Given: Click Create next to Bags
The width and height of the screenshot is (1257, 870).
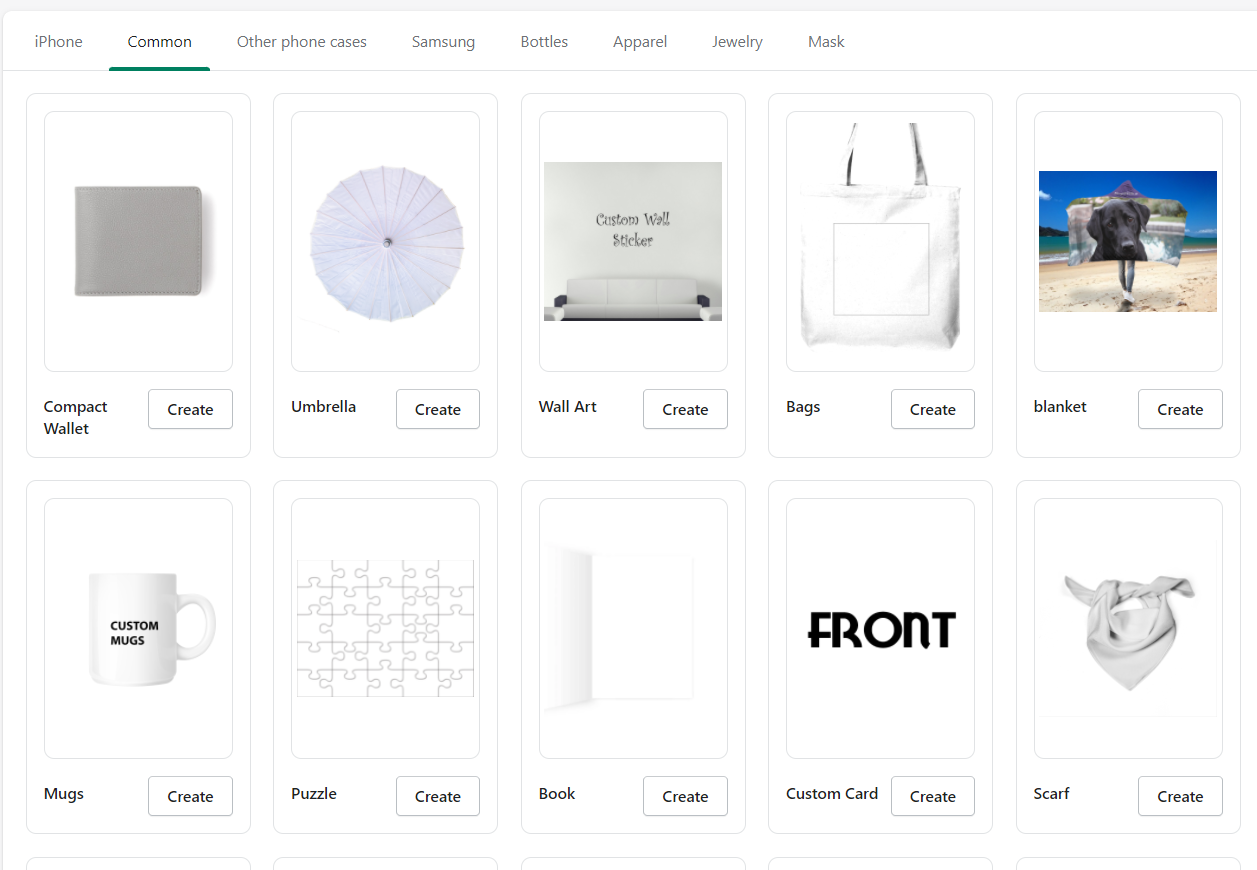Looking at the screenshot, I should point(933,409).
